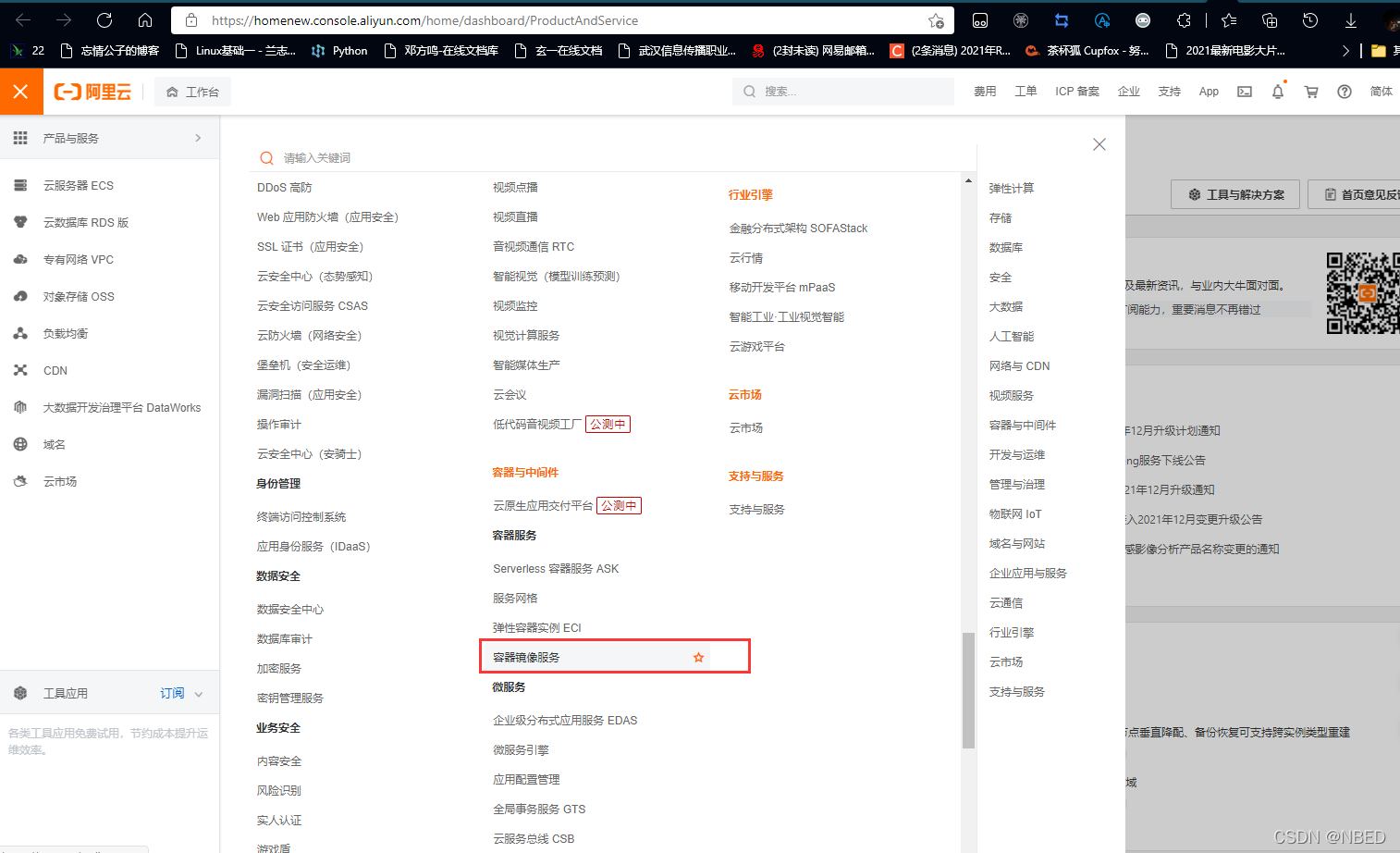This screenshot has width=1400, height=853.
Task: Open 视频点播
Action: pyautogui.click(x=515, y=188)
